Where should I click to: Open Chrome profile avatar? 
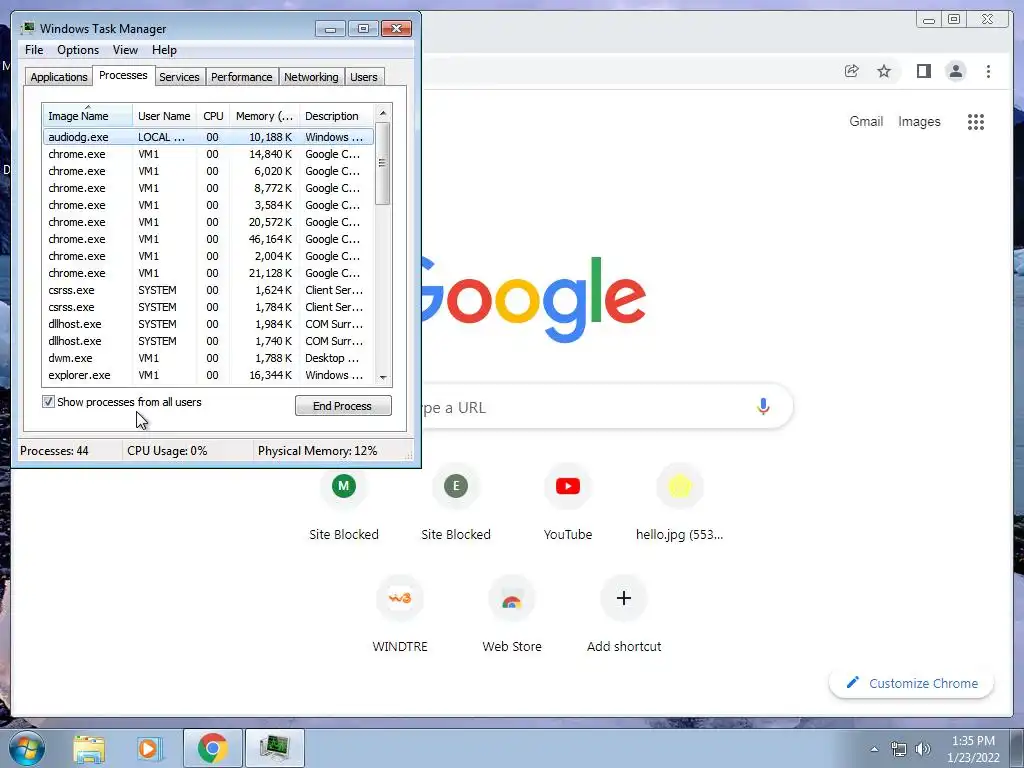click(x=955, y=71)
